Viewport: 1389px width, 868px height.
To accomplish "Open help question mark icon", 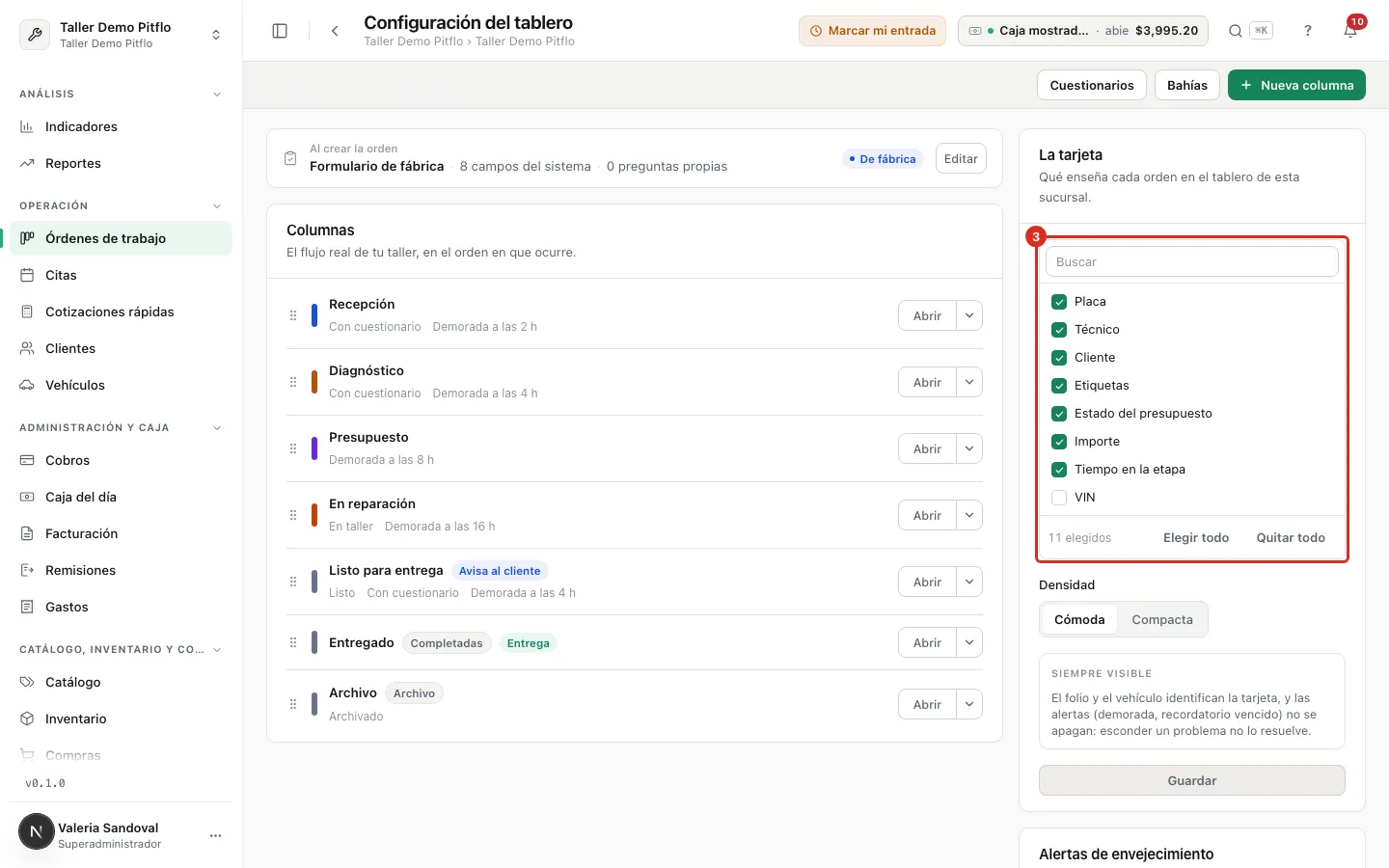I will [x=1308, y=31].
